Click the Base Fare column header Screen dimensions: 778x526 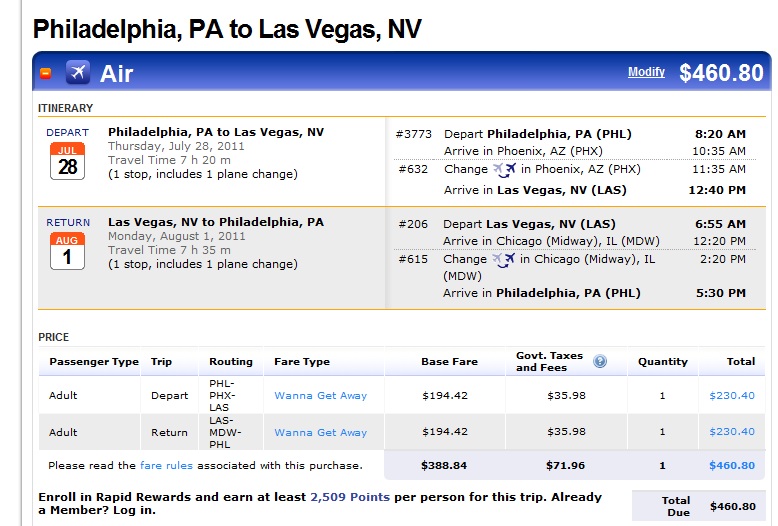(450, 362)
